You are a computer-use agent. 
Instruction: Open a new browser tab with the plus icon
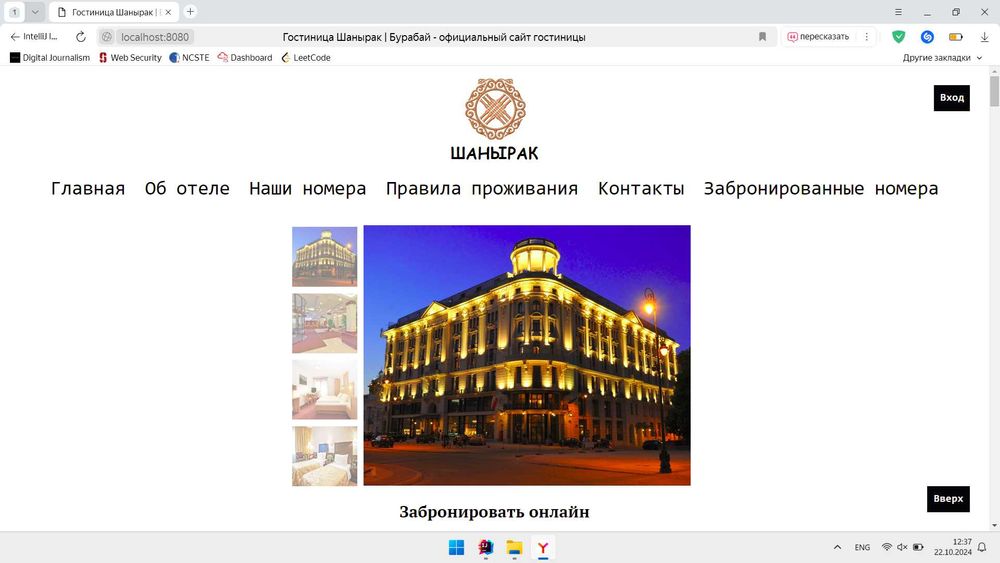tap(190, 11)
